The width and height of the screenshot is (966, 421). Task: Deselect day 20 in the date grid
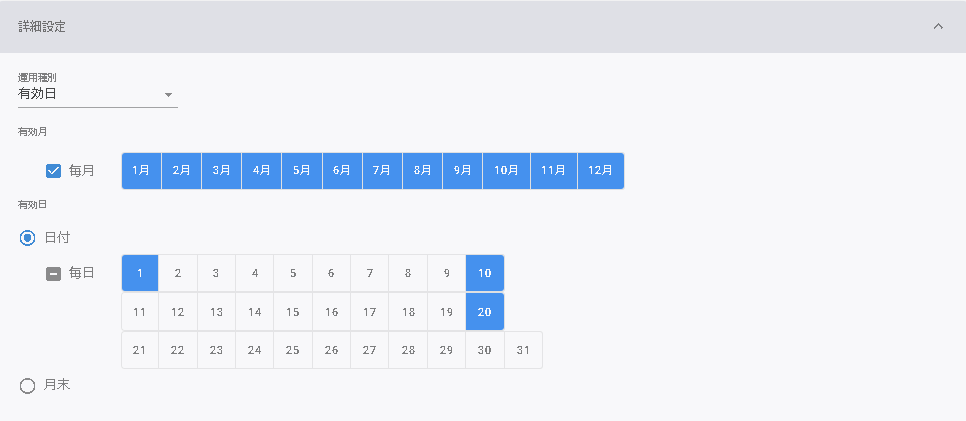(485, 312)
